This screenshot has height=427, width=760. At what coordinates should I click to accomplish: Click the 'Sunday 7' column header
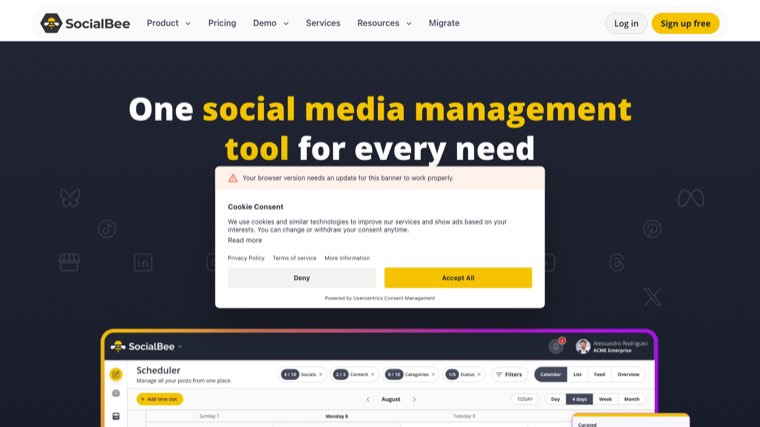tap(209, 416)
